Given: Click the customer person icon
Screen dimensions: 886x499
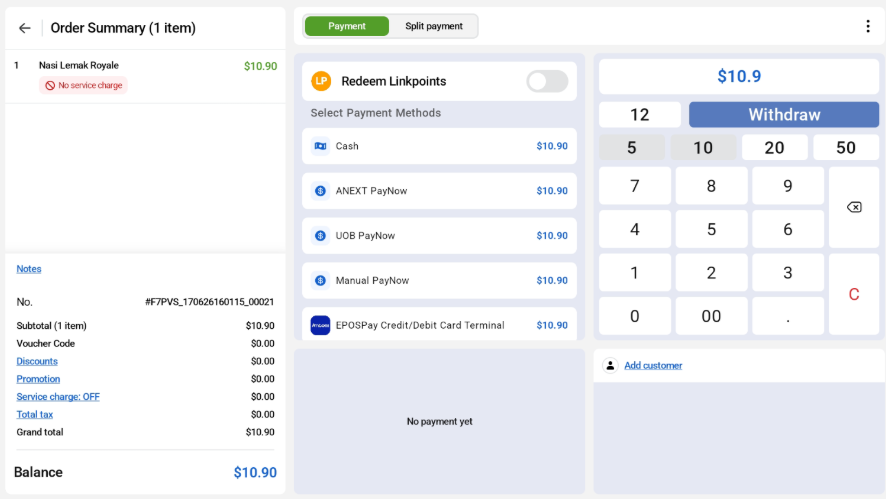Looking at the screenshot, I should [x=610, y=366].
